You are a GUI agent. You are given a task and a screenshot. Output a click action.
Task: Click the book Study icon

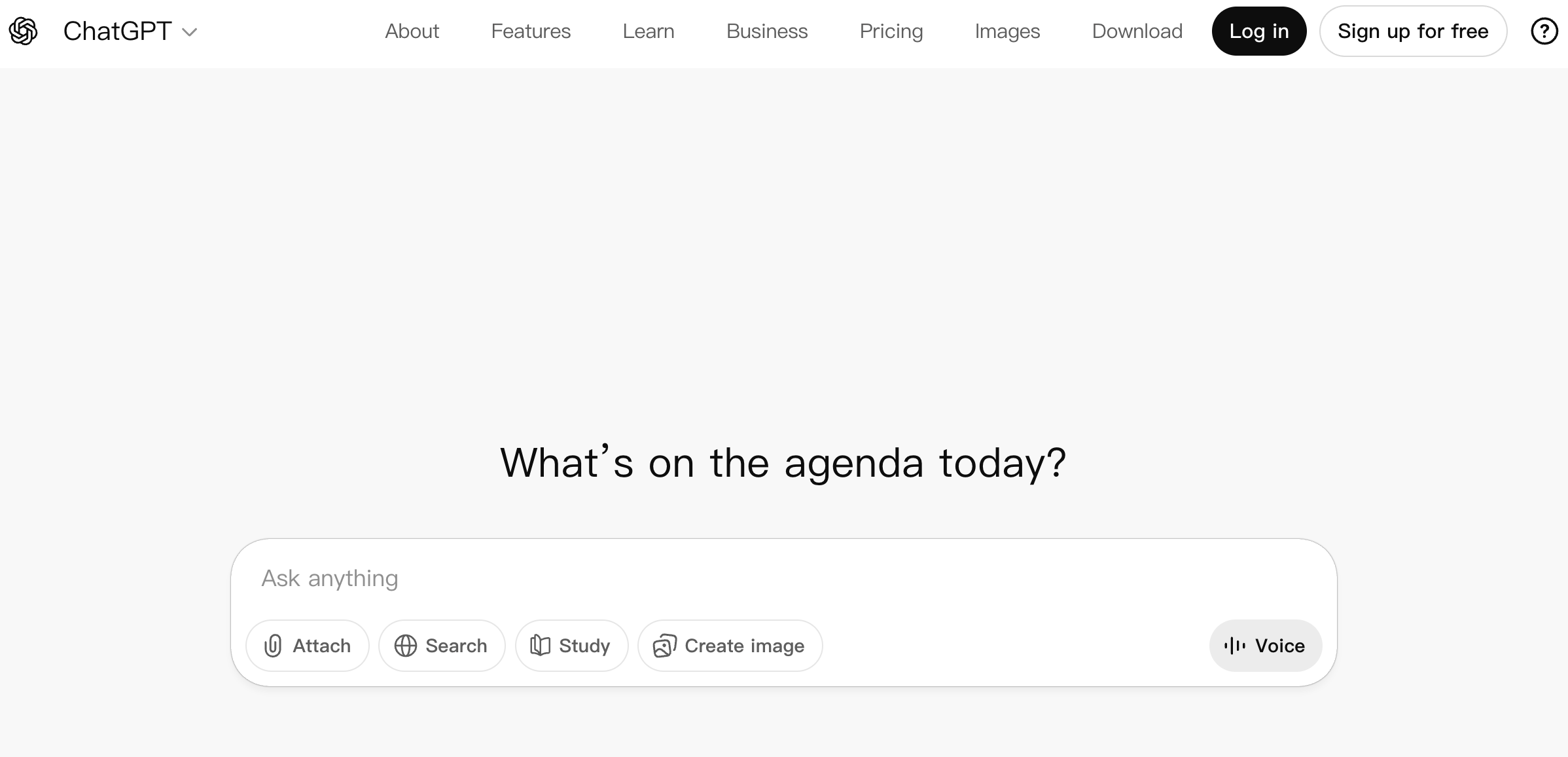(x=540, y=646)
